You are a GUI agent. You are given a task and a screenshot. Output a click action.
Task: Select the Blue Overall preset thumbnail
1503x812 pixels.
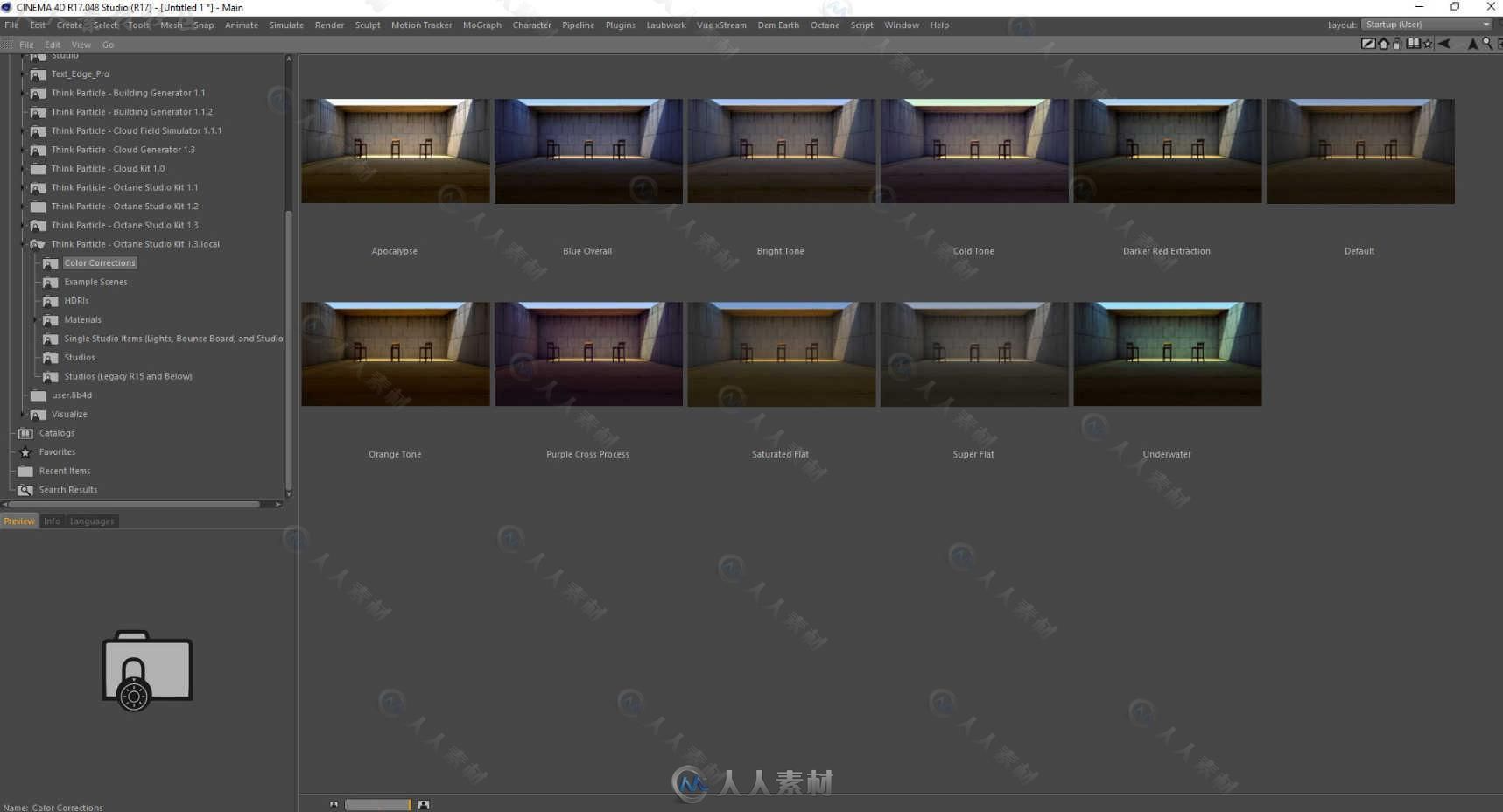(588, 150)
